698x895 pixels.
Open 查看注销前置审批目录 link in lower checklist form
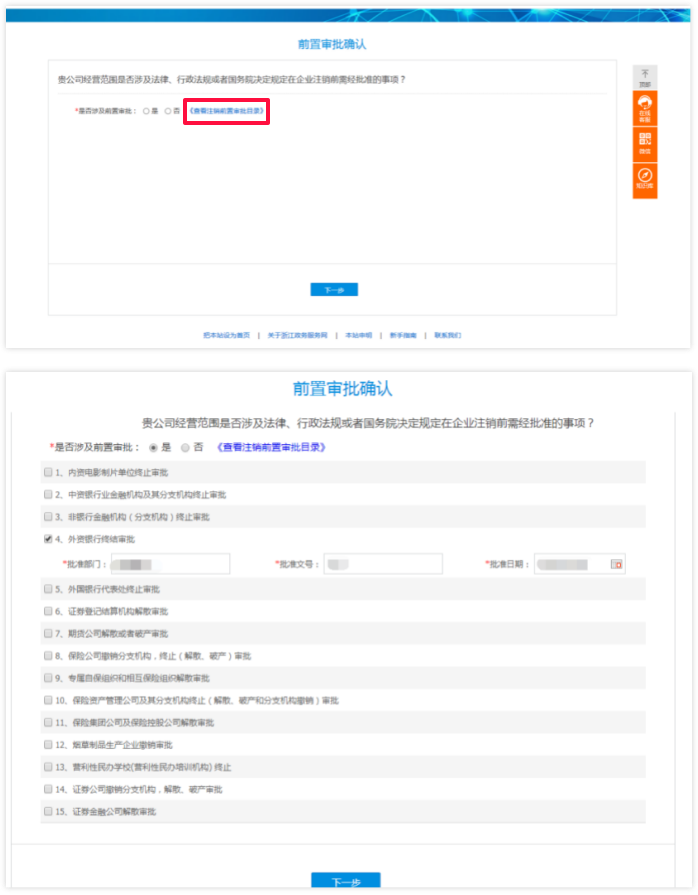pos(271,447)
